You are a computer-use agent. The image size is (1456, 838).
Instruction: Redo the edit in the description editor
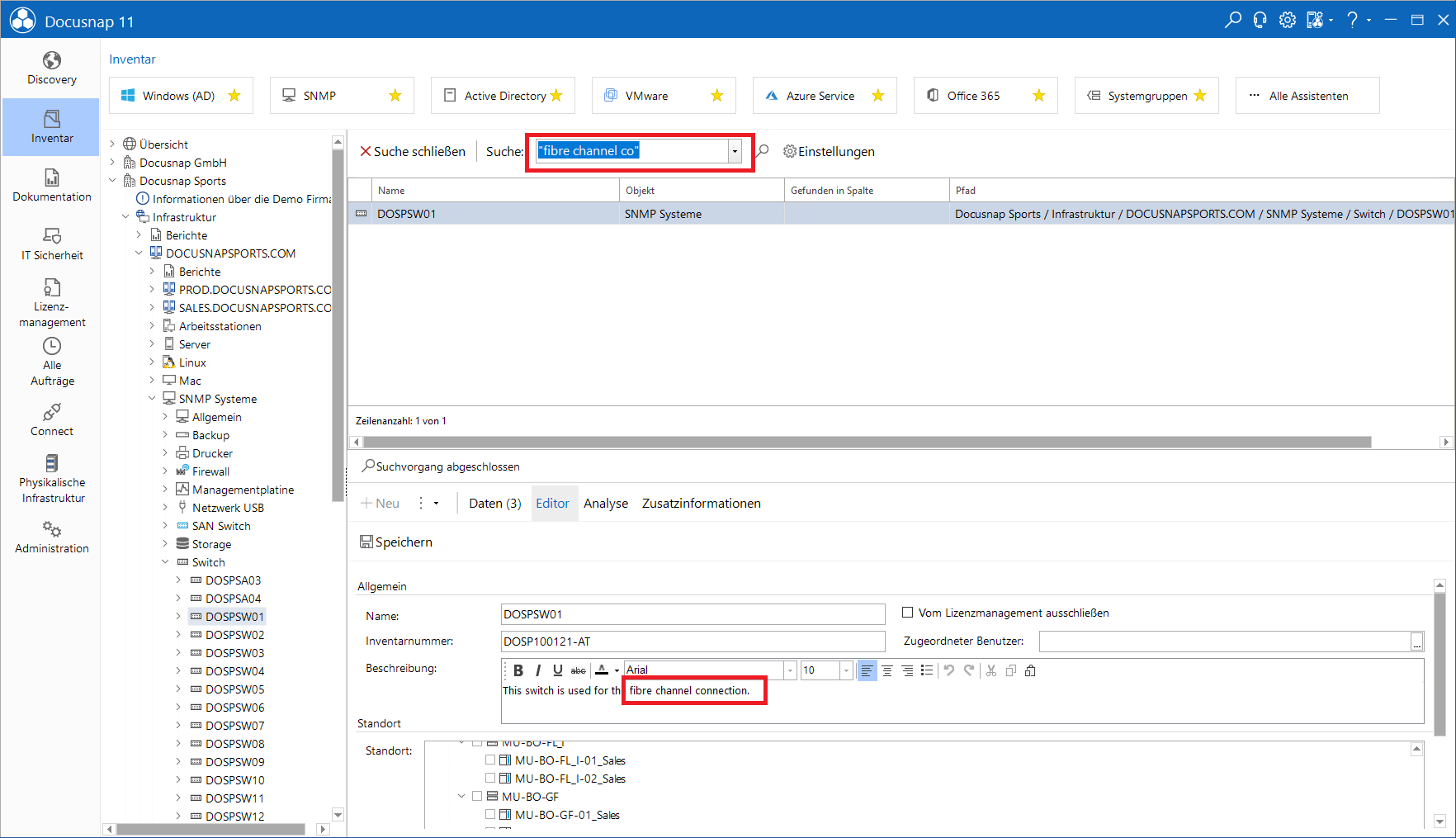pyautogui.click(x=969, y=670)
